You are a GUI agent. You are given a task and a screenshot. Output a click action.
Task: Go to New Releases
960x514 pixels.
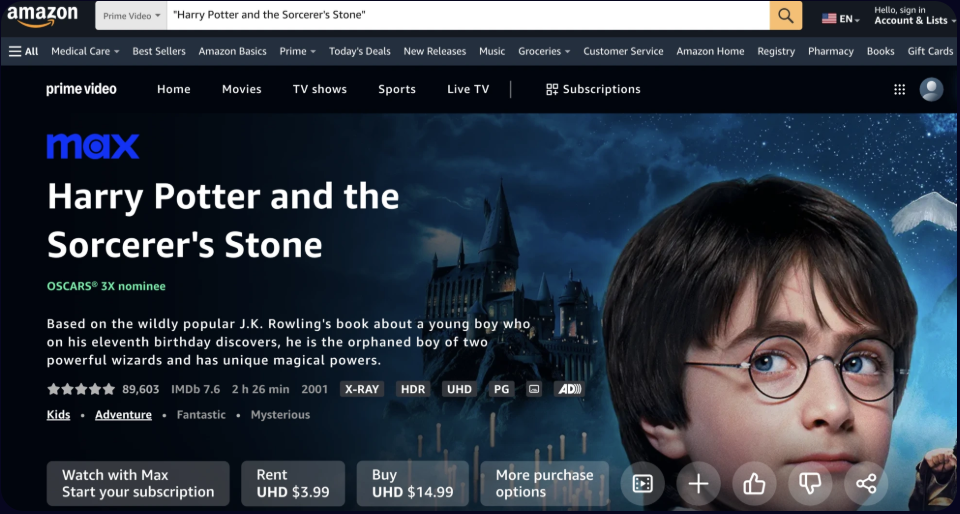click(435, 51)
